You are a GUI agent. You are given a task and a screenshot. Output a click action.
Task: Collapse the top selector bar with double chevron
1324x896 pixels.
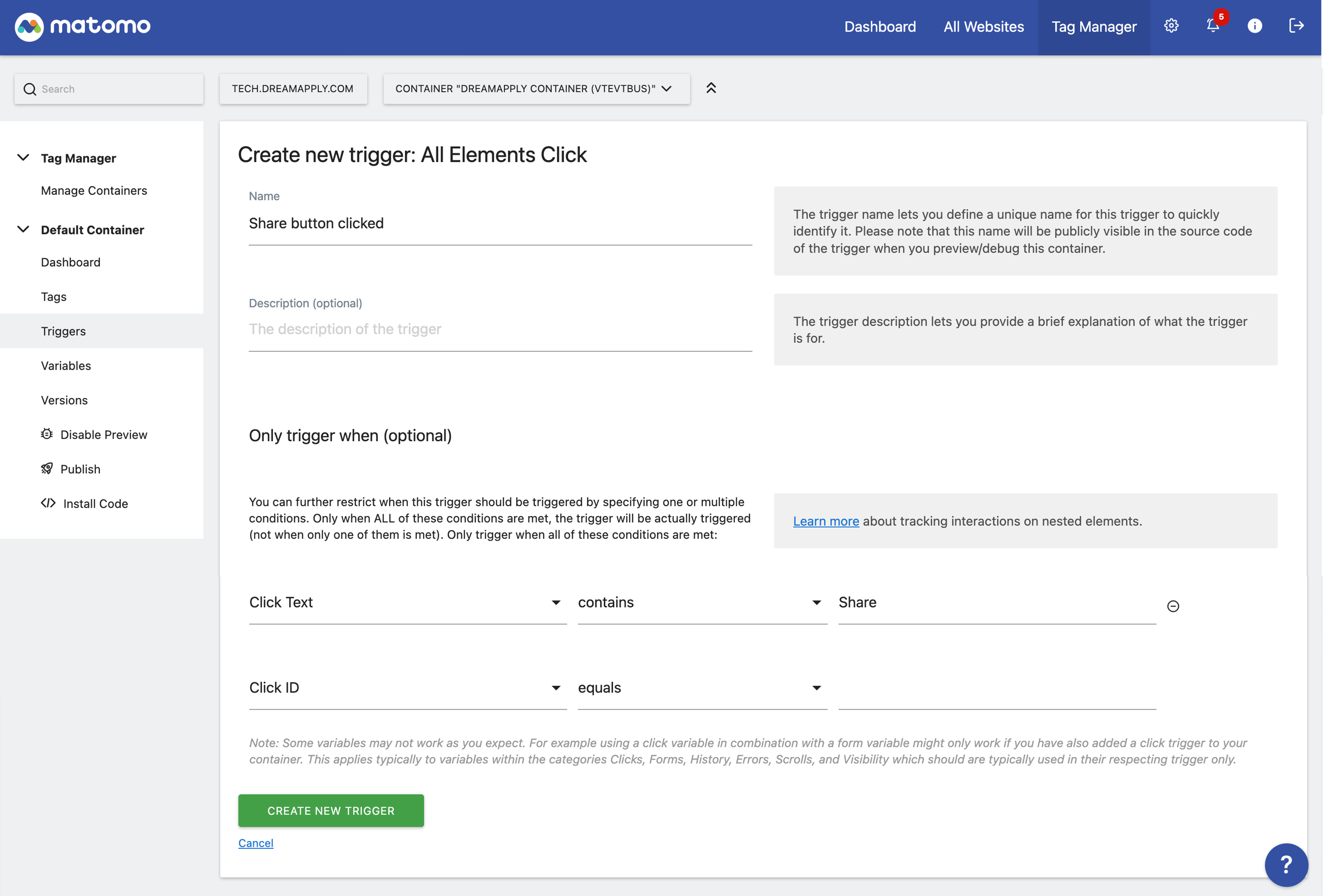click(711, 89)
